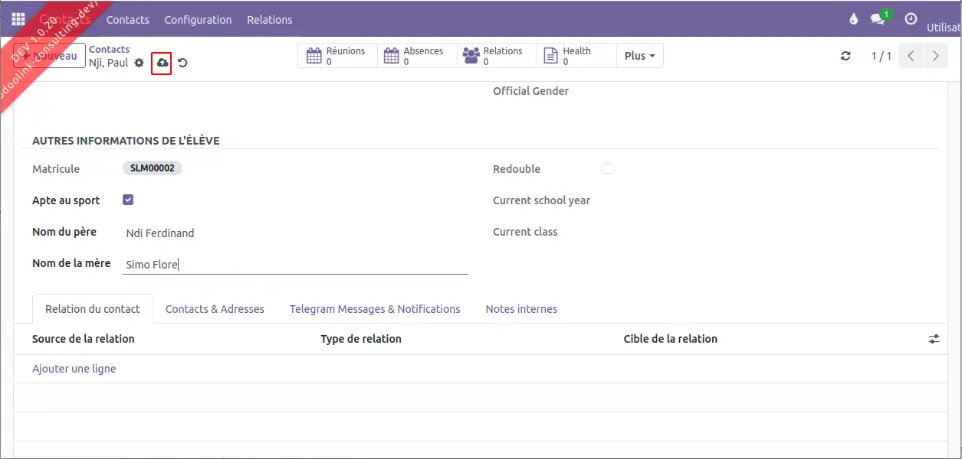Check the Redouble checkbox
The width and height of the screenshot is (962, 459).
[607, 169]
